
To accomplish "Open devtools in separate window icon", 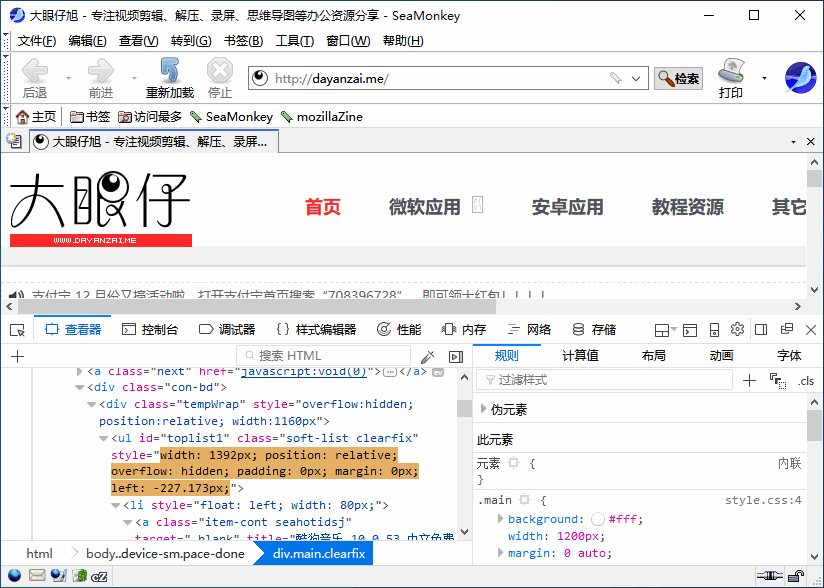I will [787, 329].
